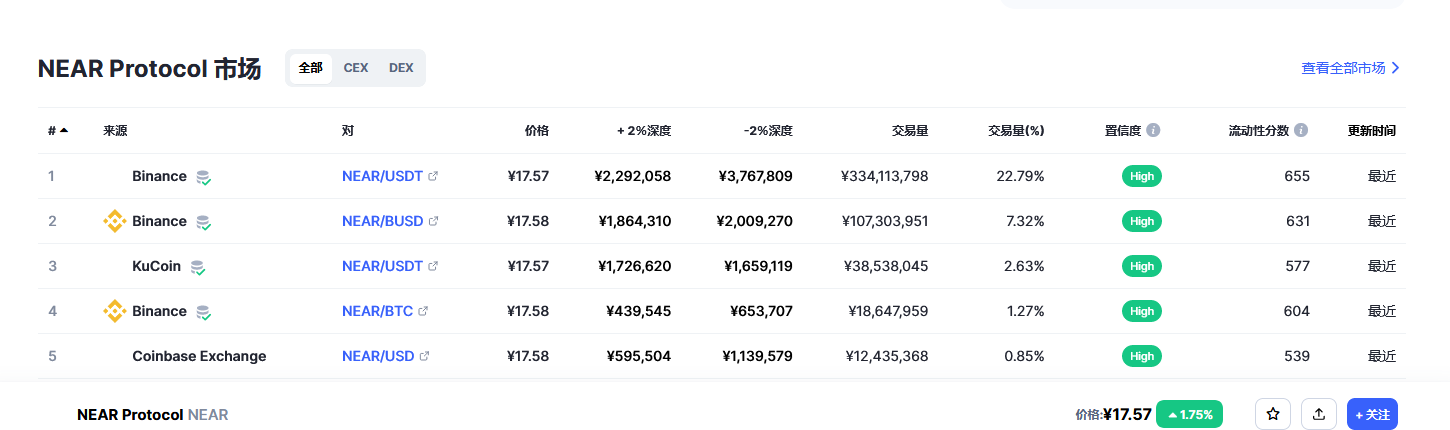Click the + 关注 button
The height and width of the screenshot is (430, 1450).
click(1372, 414)
